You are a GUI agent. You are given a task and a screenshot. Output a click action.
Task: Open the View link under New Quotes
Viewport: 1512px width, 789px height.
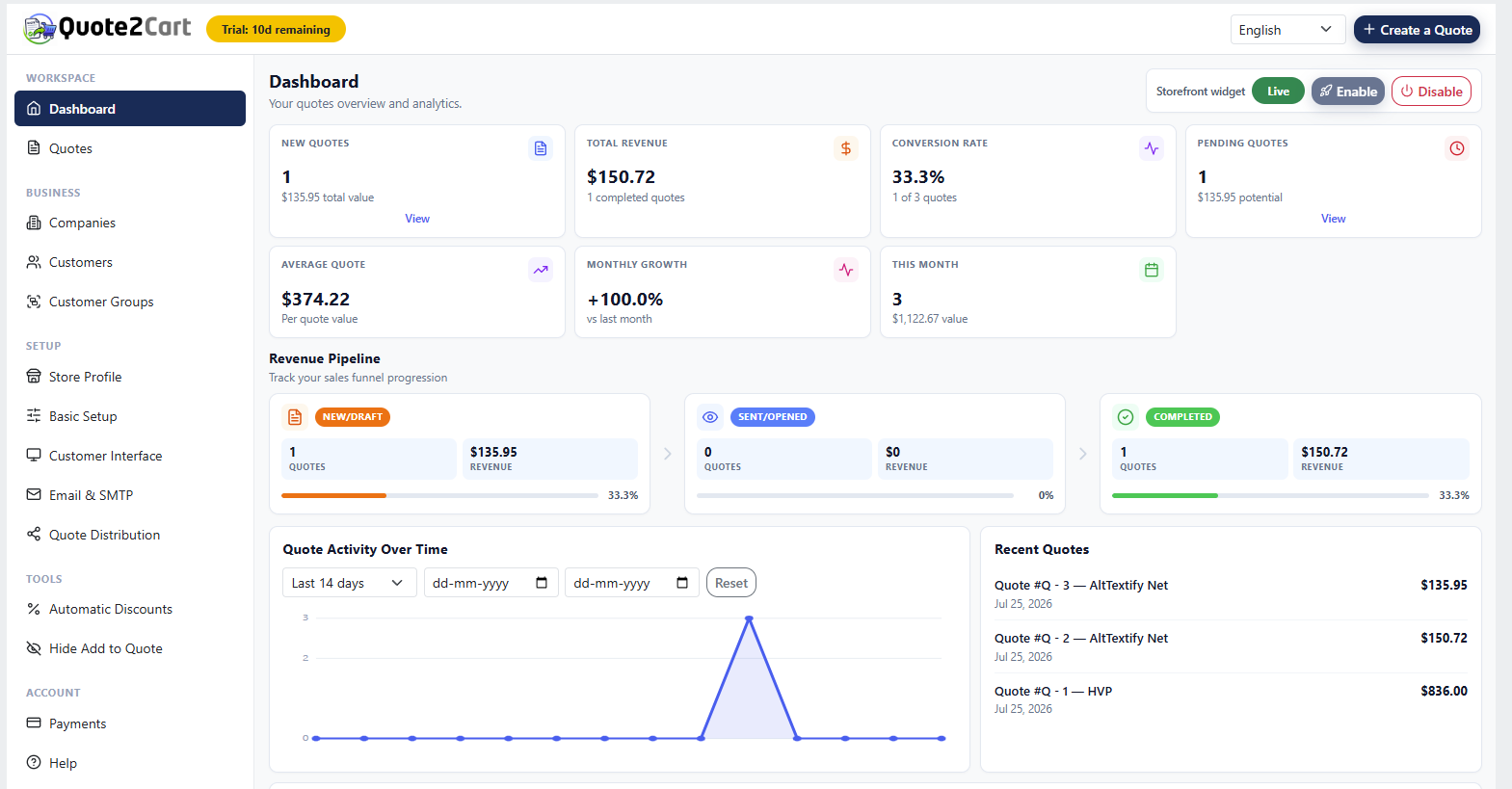point(417,219)
